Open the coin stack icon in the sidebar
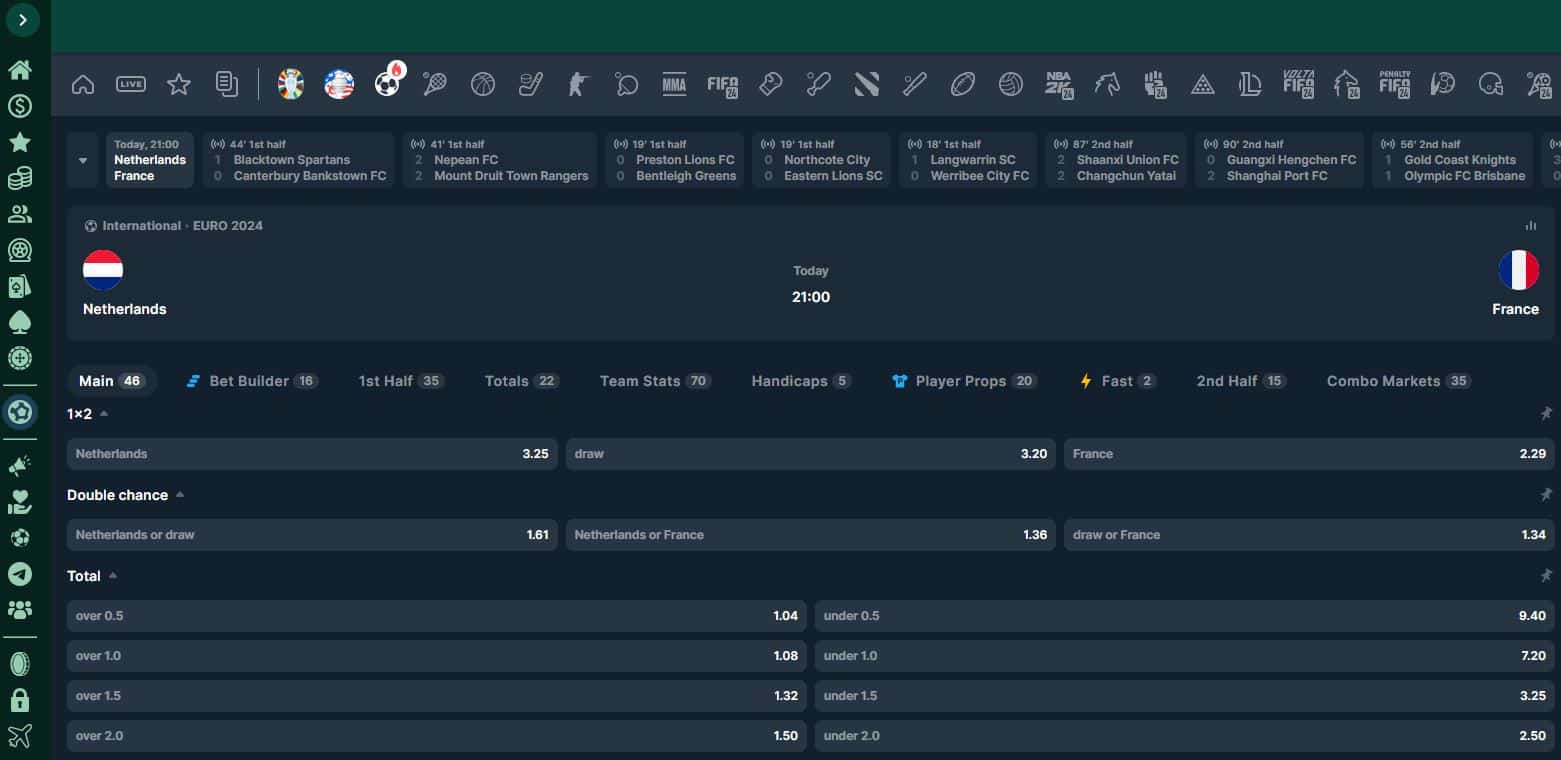 pyautogui.click(x=19, y=178)
